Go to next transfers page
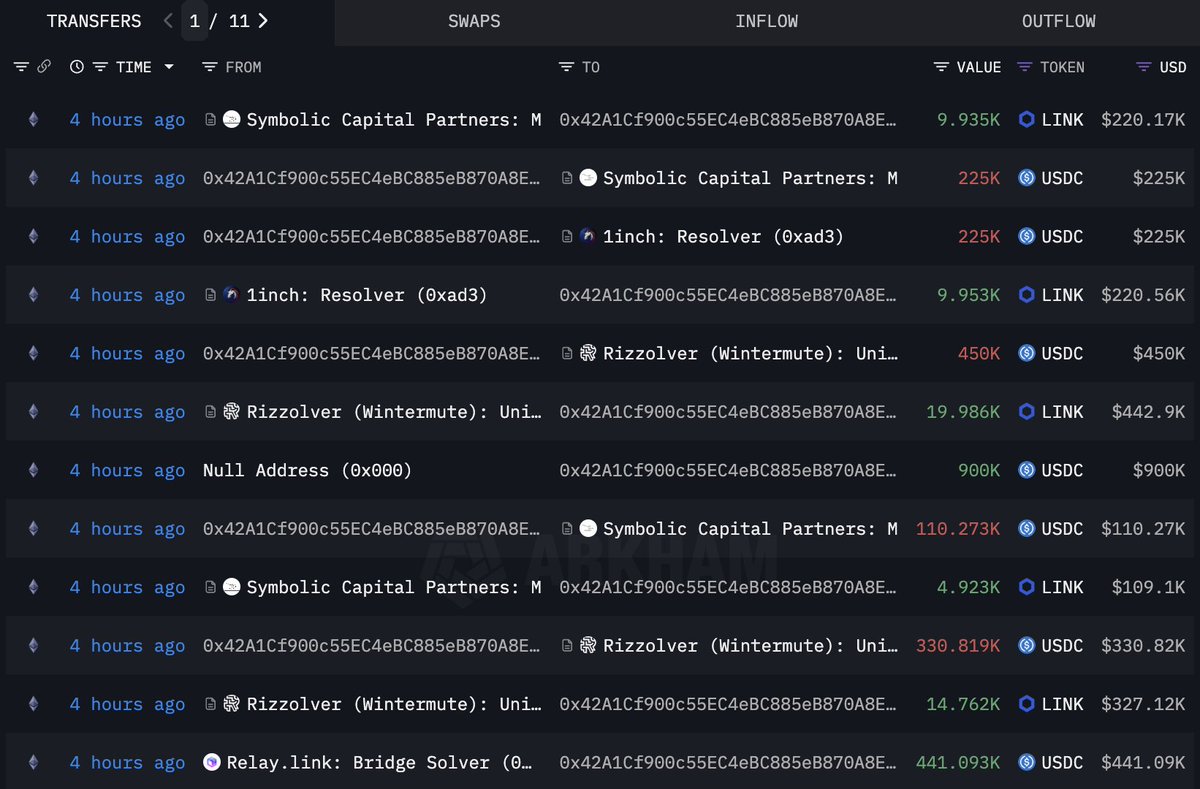 [263, 21]
